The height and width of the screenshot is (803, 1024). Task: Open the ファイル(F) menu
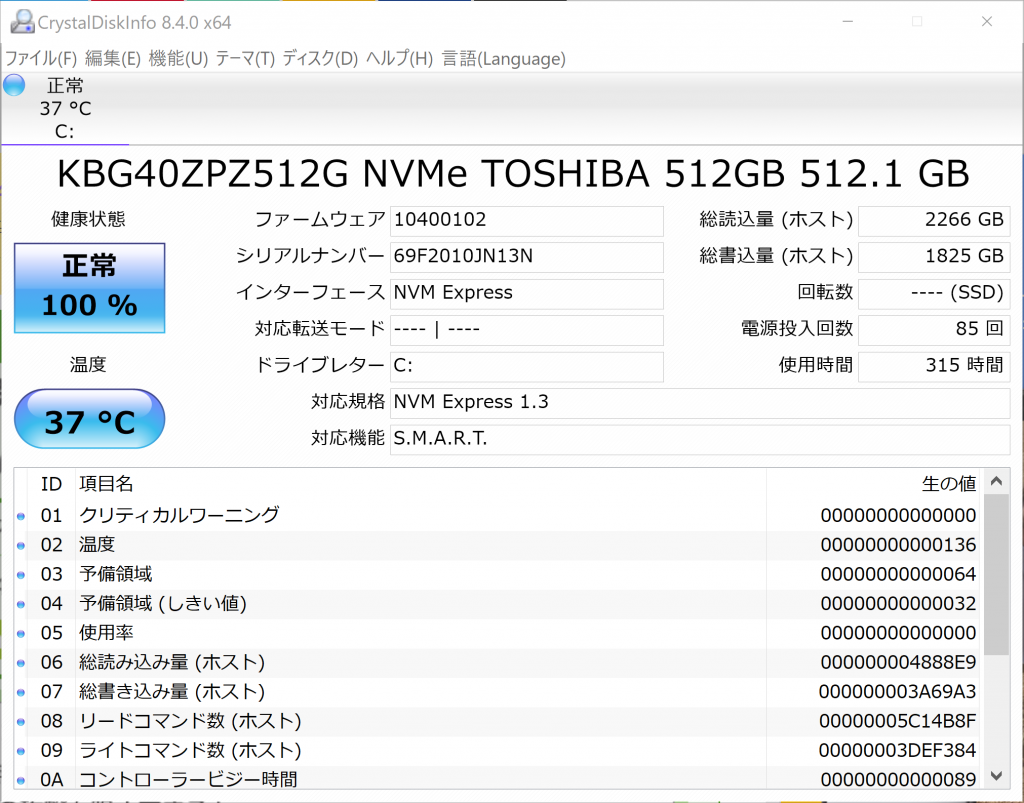coord(41,59)
